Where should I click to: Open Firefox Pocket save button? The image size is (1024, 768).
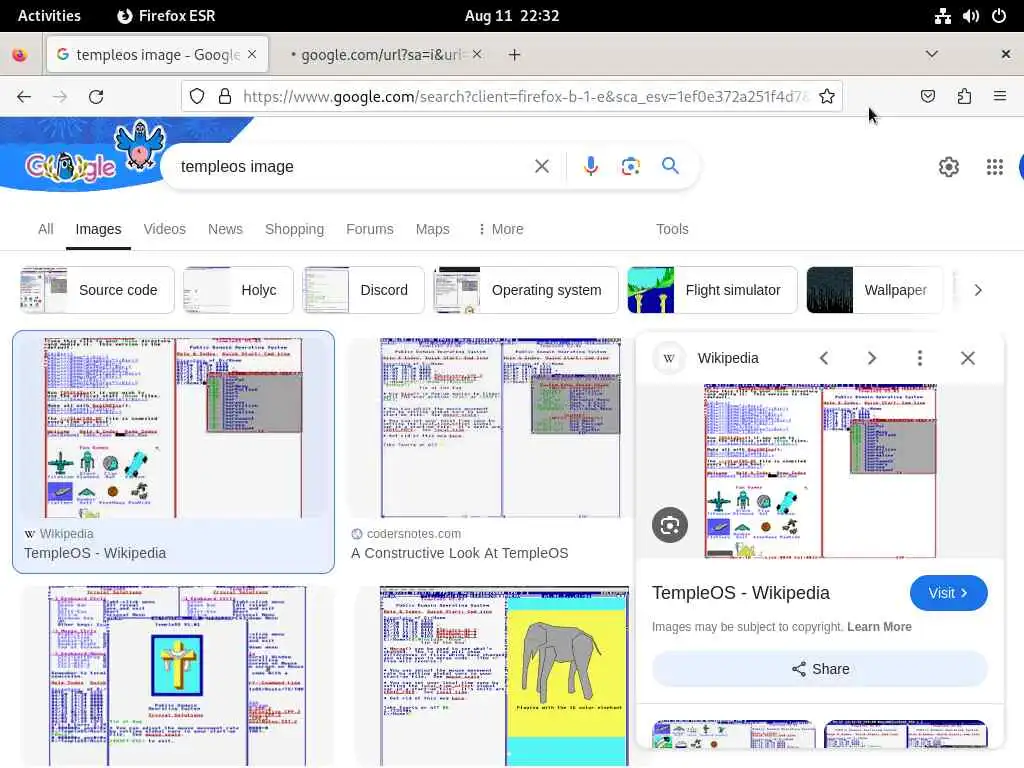tap(927, 97)
